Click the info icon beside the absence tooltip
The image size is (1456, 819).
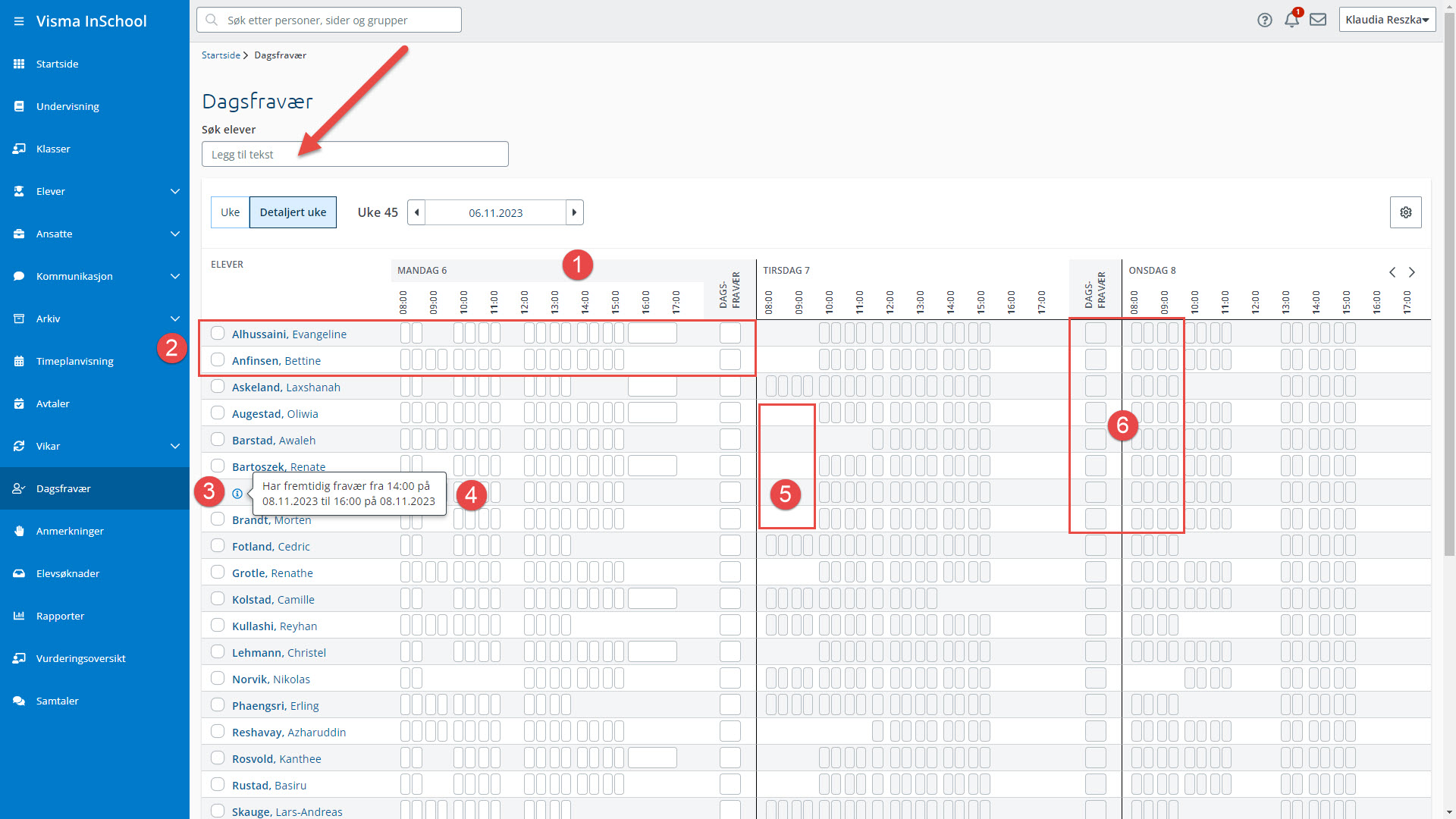[x=237, y=494]
